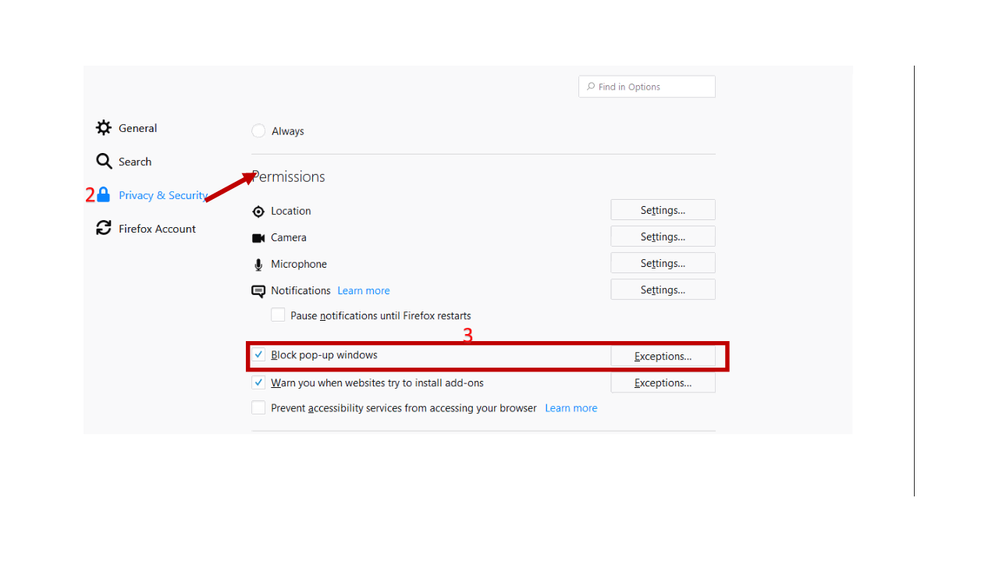The width and height of the screenshot is (999, 562).
Task: Click the Search magnifier icon in sidebar
Action: (104, 161)
